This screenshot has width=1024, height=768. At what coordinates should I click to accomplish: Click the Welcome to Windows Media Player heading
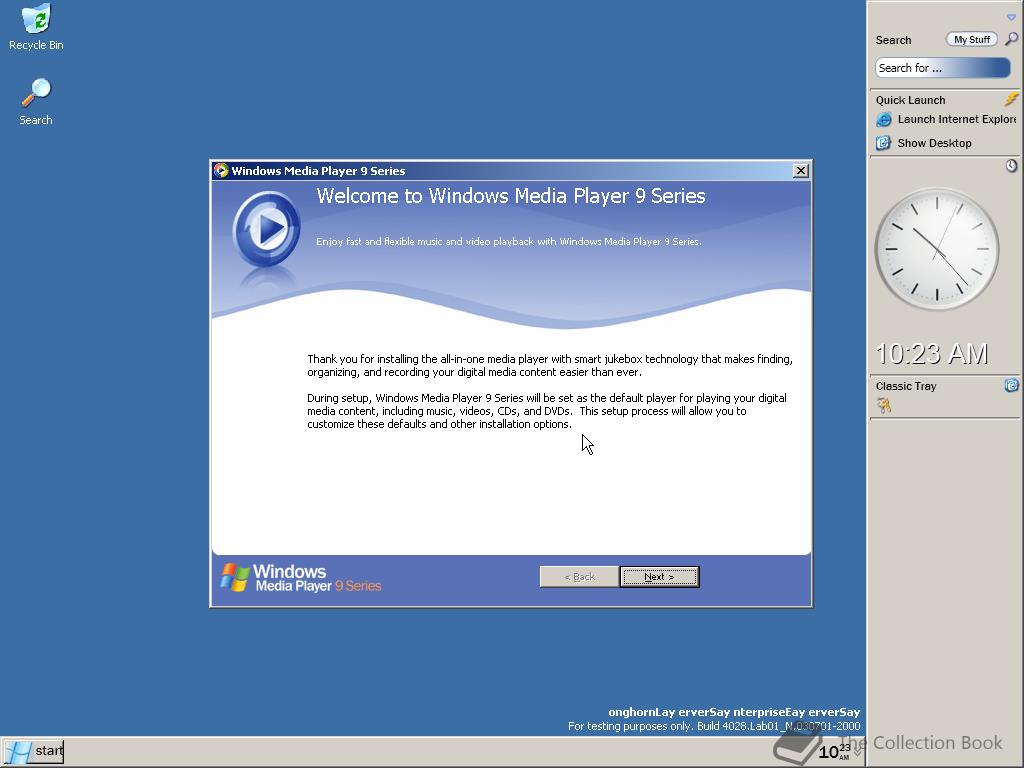(511, 196)
